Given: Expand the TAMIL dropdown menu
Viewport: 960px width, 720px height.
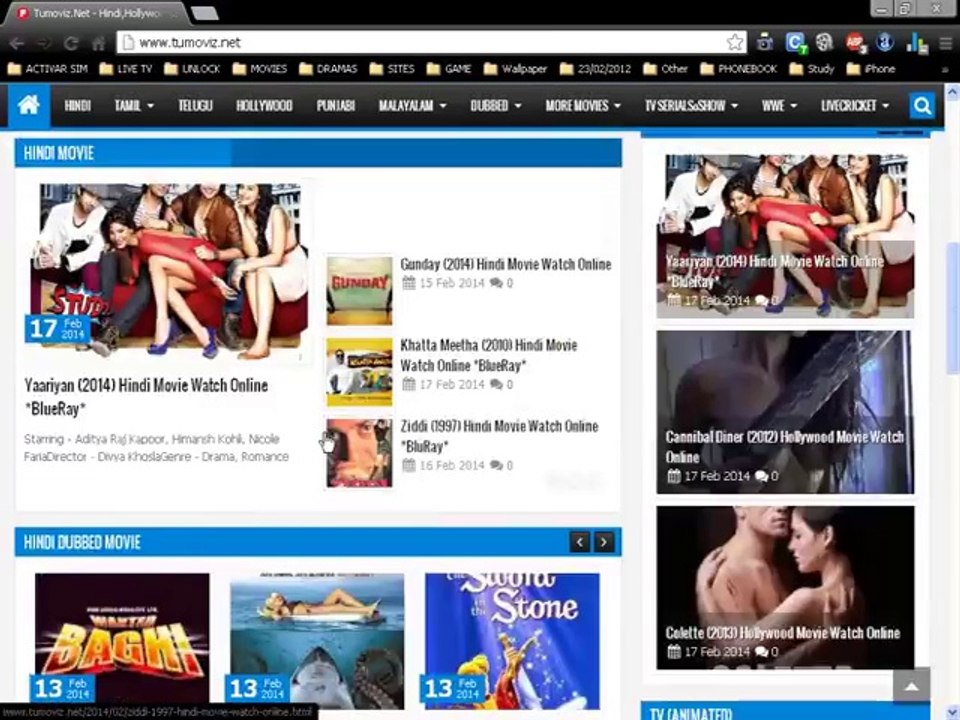Looking at the screenshot, I should tap(134, 106).
